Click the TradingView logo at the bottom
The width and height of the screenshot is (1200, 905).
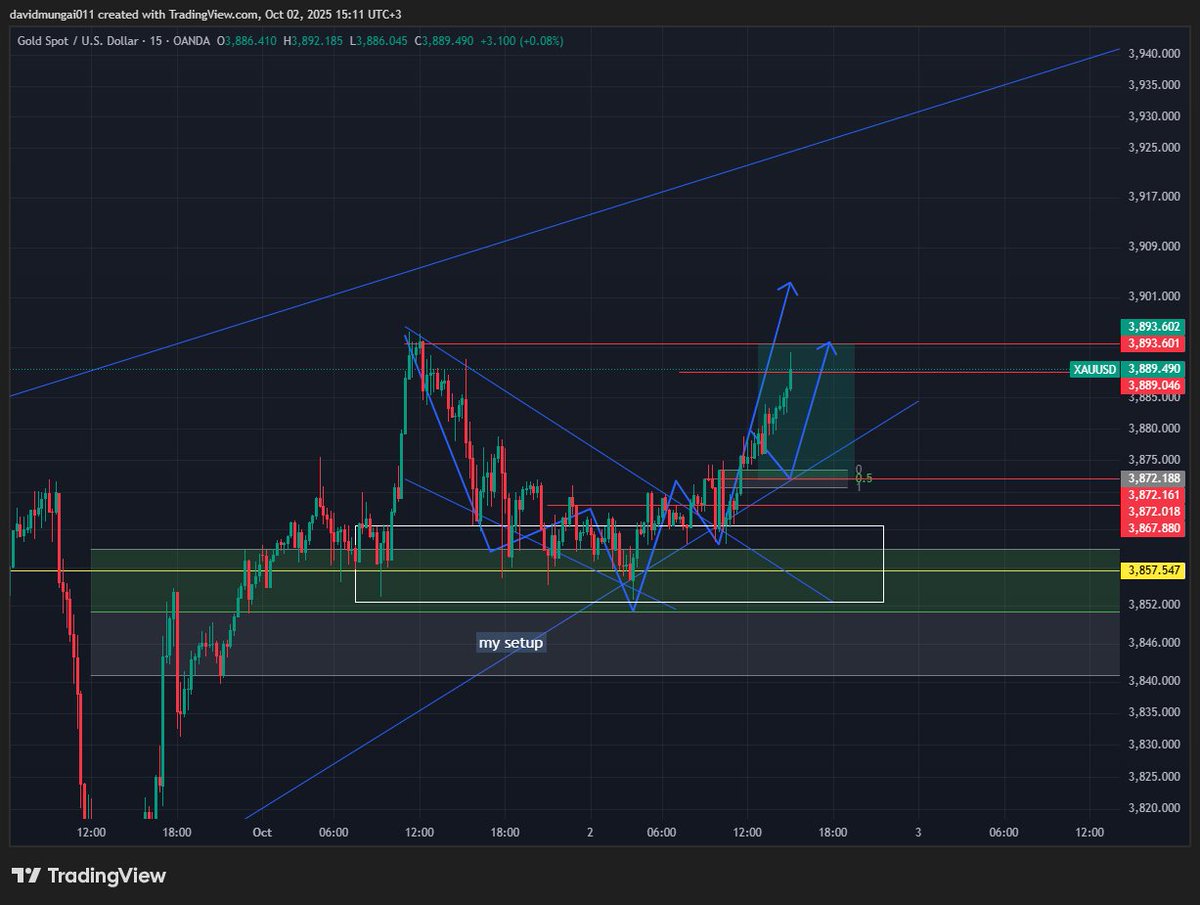pyautogui.click(x=89, y=876)
